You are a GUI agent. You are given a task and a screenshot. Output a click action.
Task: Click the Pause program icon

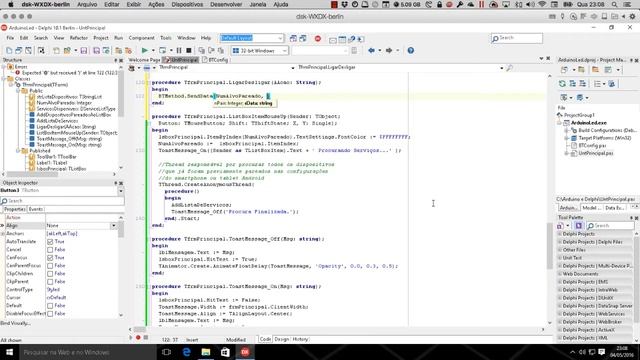click(179, 51)
